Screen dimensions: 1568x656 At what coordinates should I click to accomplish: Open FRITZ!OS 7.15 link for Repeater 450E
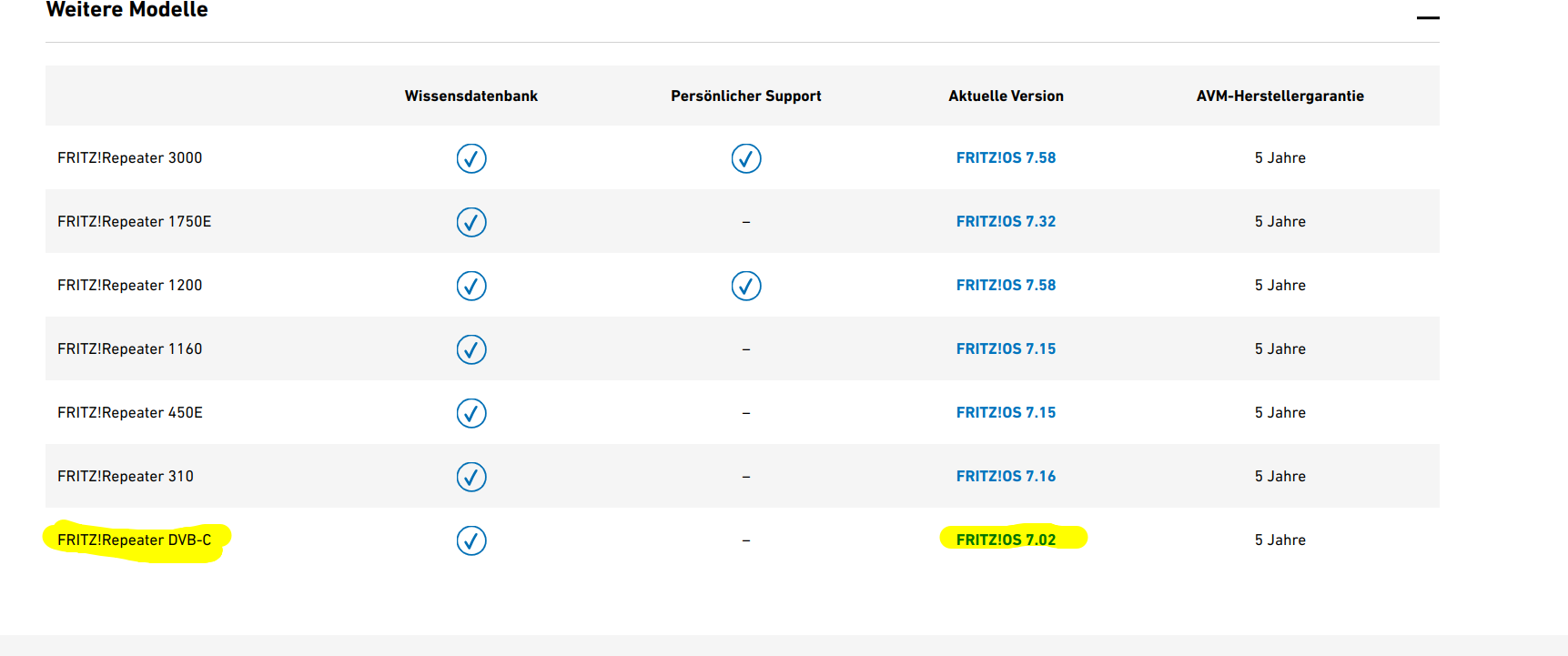tap(1006, 413)
